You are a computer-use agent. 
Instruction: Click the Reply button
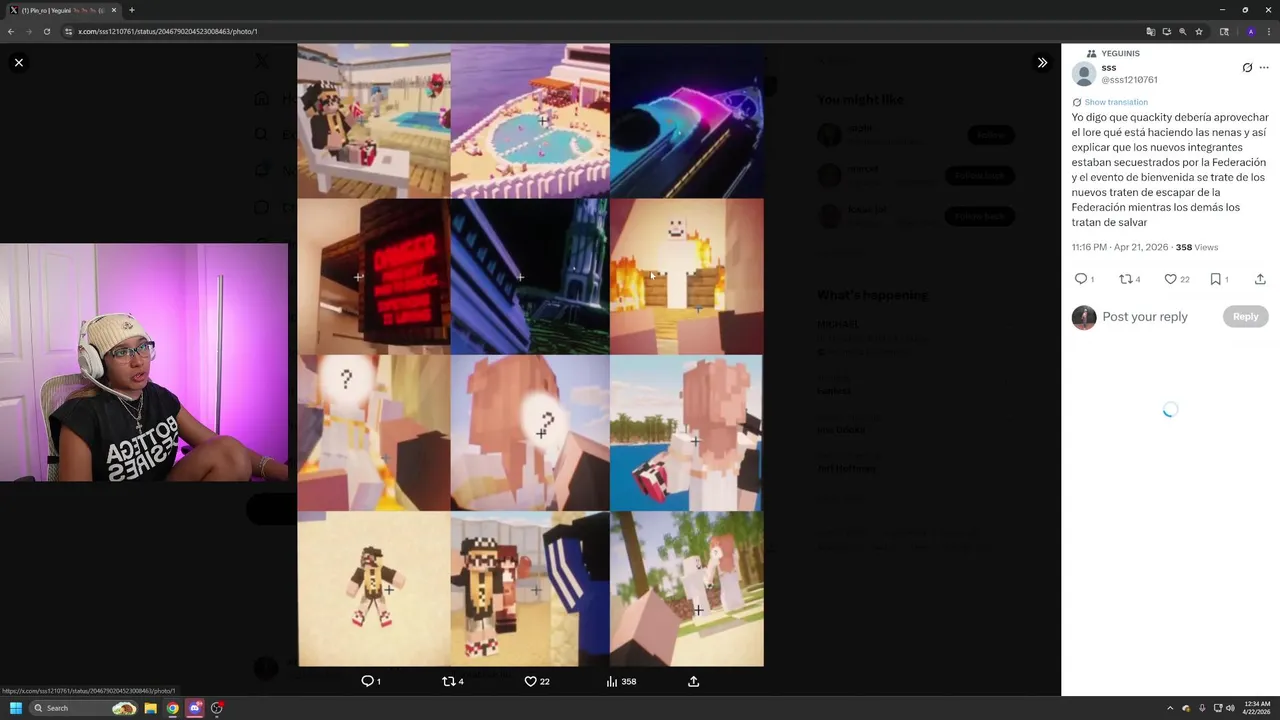pos(1245,316)
